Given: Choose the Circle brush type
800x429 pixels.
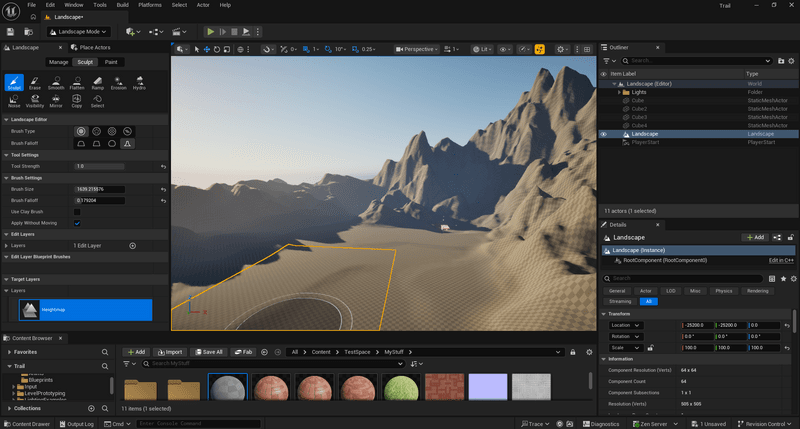Looking at the screenshot, I should coord(81,131).
